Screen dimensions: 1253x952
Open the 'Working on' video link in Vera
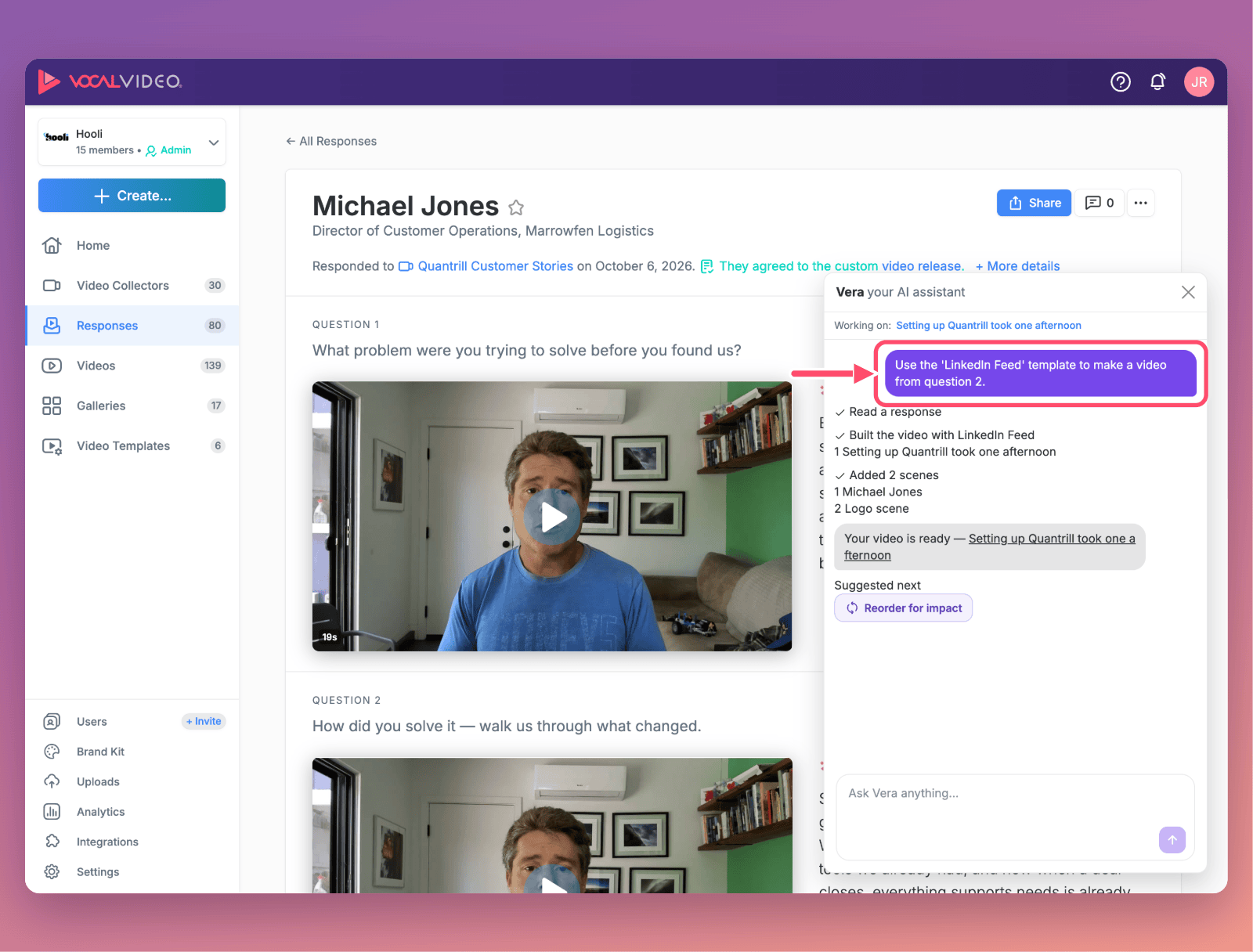pyautogui.click(x=988, y=326)
